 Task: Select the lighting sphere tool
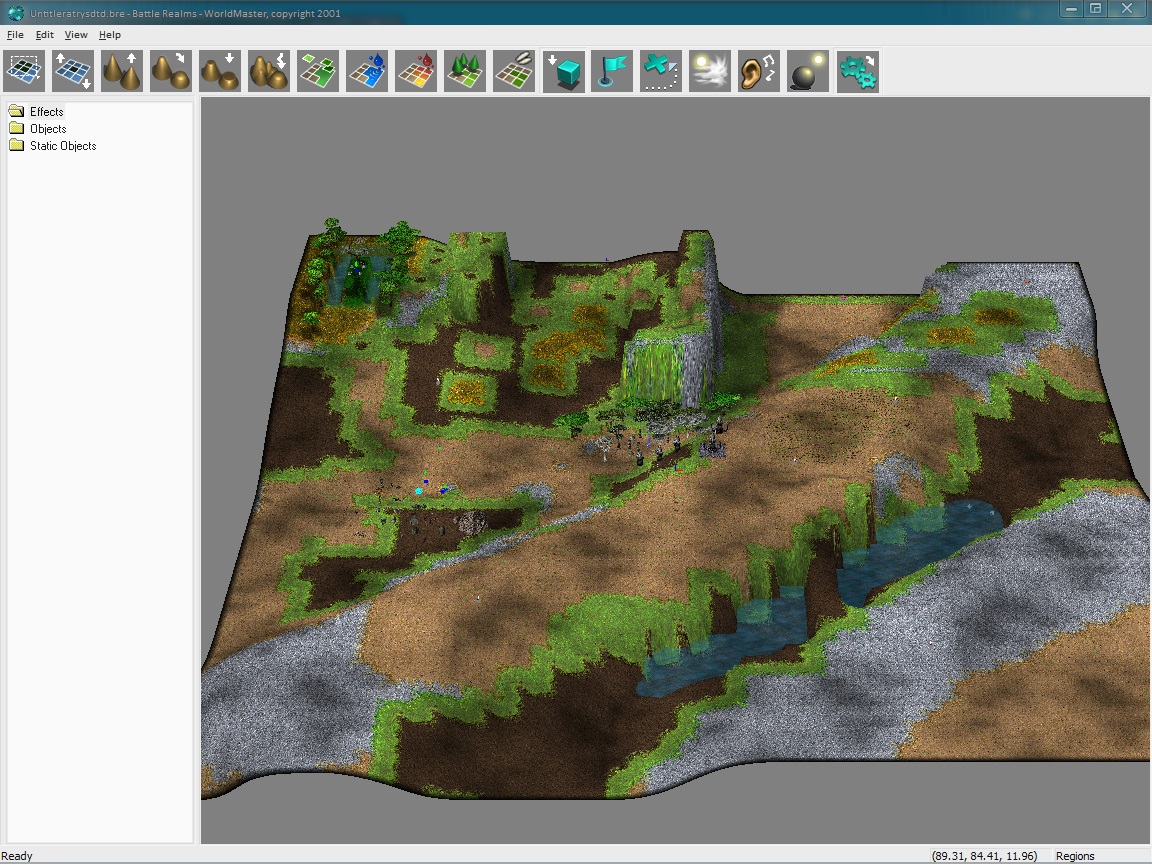point(808,71)
